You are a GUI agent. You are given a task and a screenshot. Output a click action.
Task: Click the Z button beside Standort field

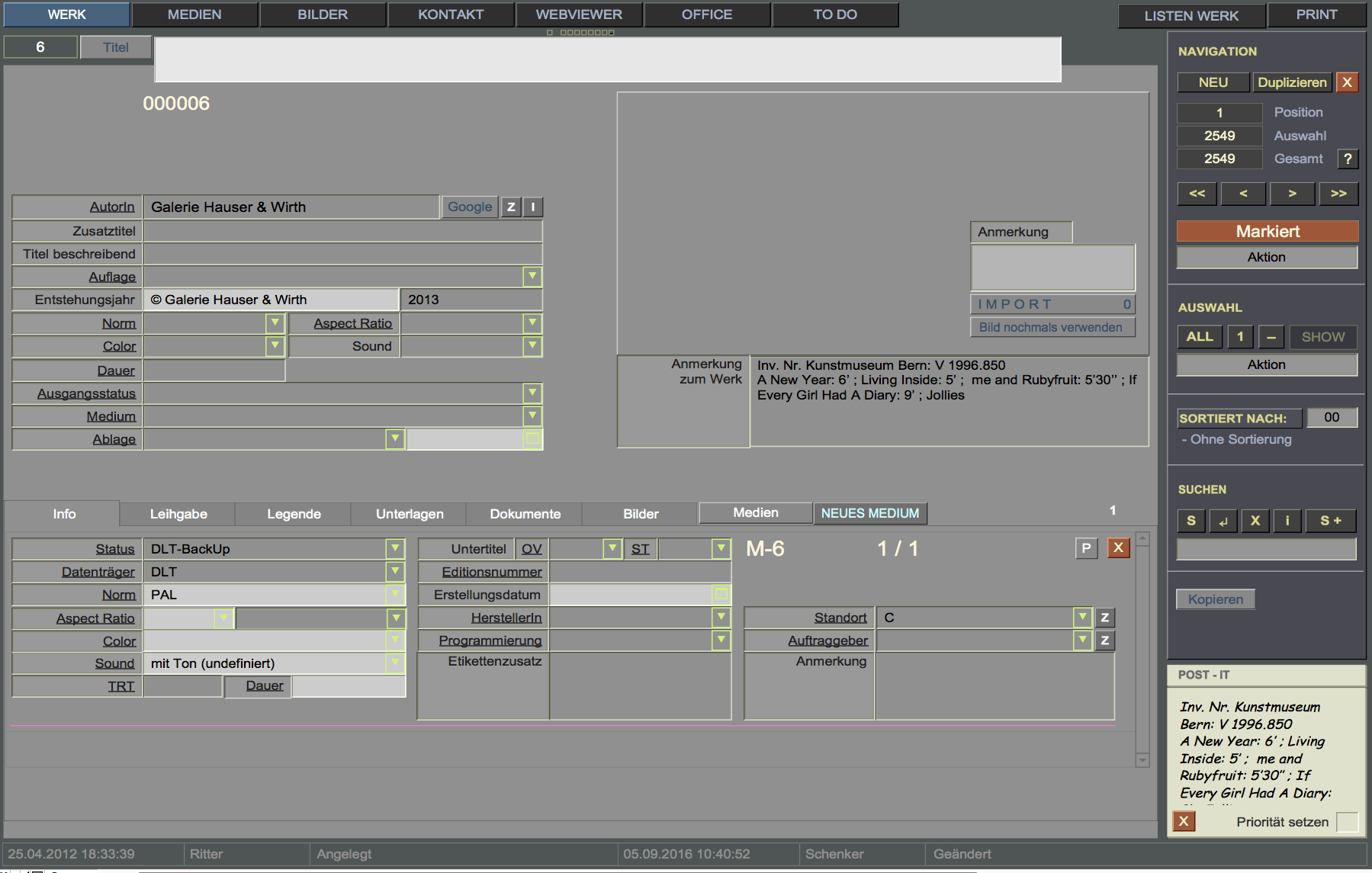pyautogui.click(x=1104, y=618)
